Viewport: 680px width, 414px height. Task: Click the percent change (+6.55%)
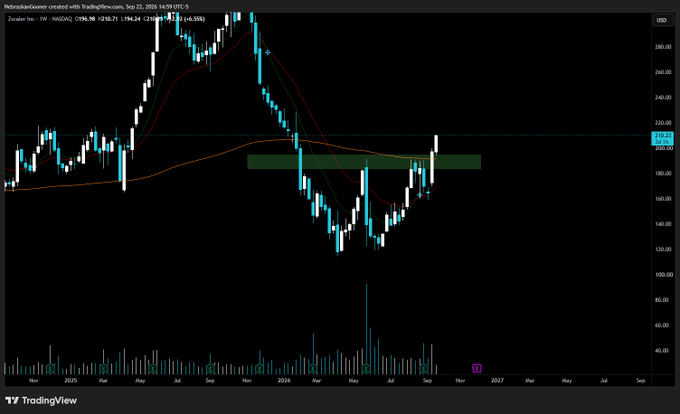tap(194, 19)
